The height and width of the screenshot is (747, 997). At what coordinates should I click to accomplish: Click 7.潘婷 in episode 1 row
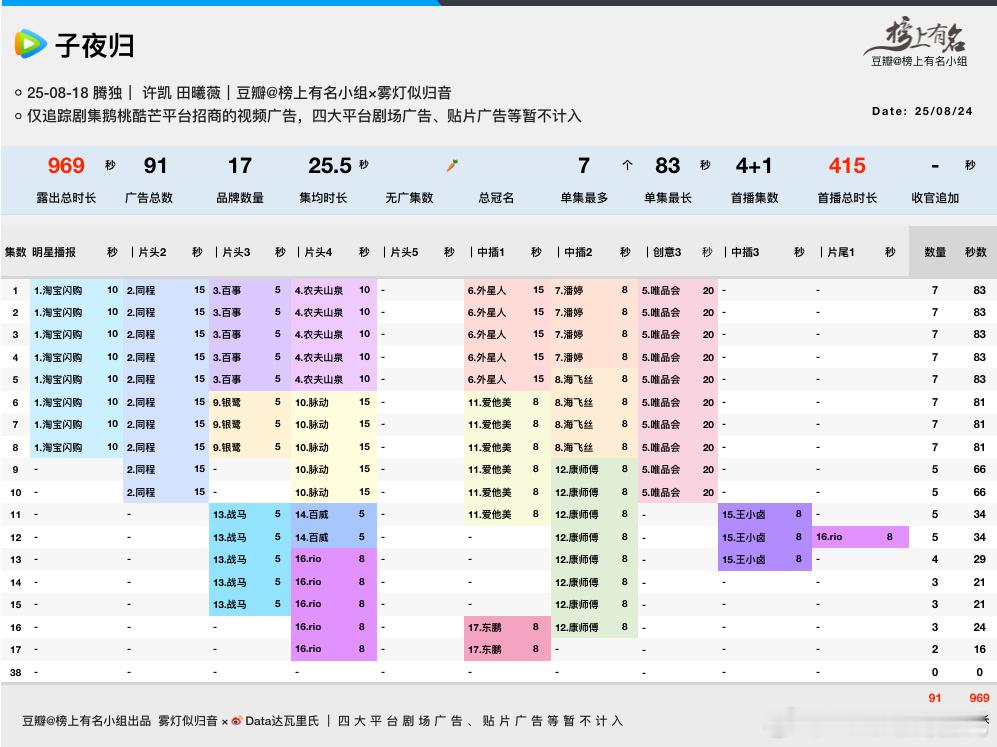click(x=568, y=291)
